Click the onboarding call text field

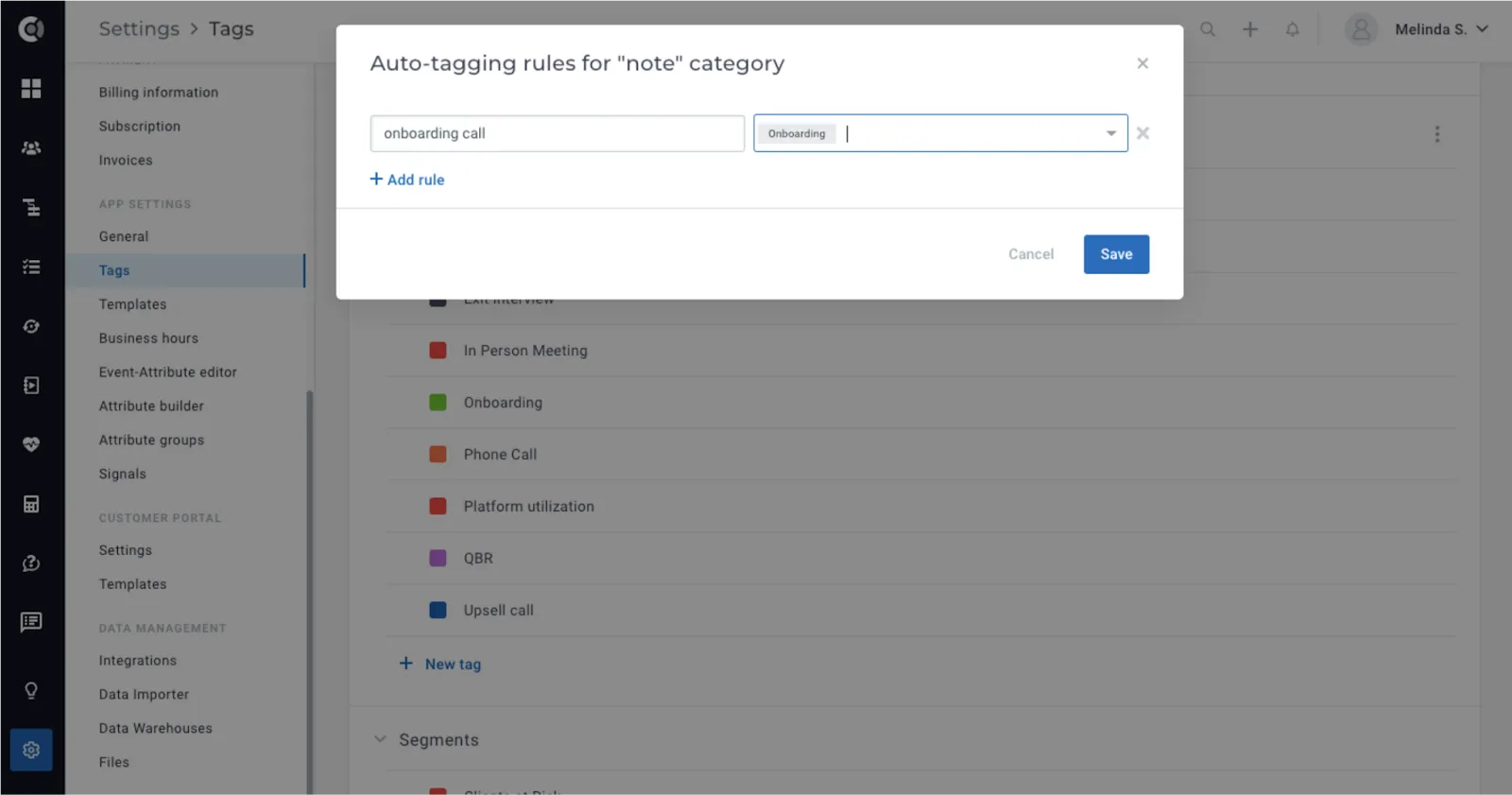tap(558, 133)
